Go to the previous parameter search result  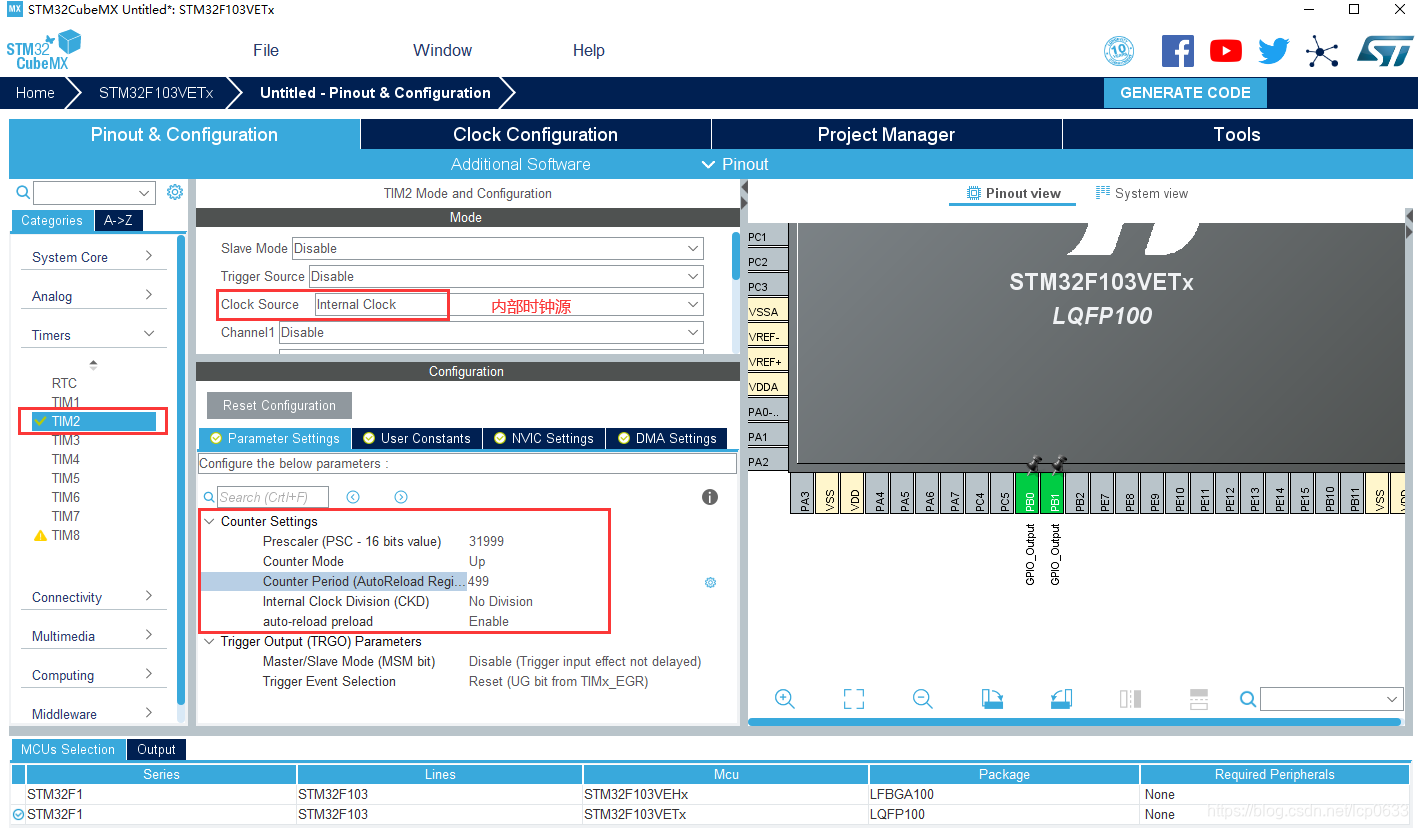[x=353, y=497]
